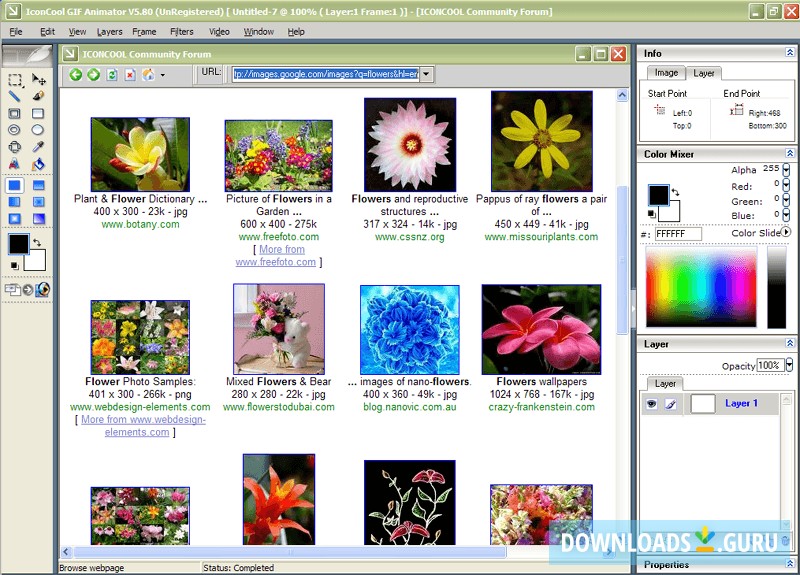Expand the Properties panel
The width and height of the screenshot is (800, 575).
(790, 563)
